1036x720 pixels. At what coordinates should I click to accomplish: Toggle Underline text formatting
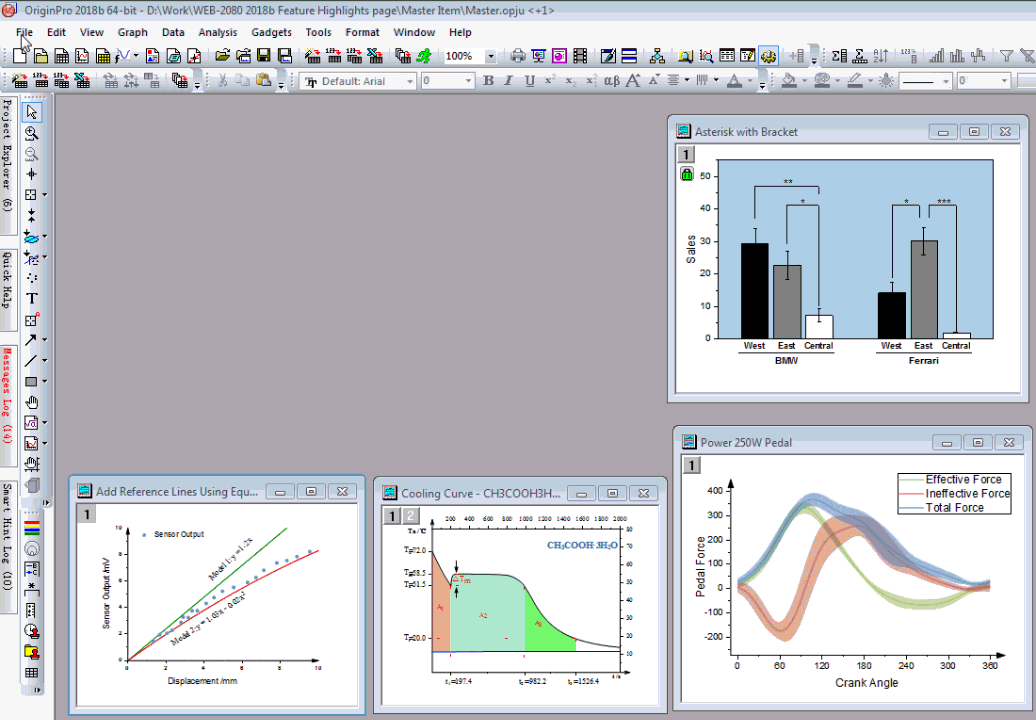(529, 81)
